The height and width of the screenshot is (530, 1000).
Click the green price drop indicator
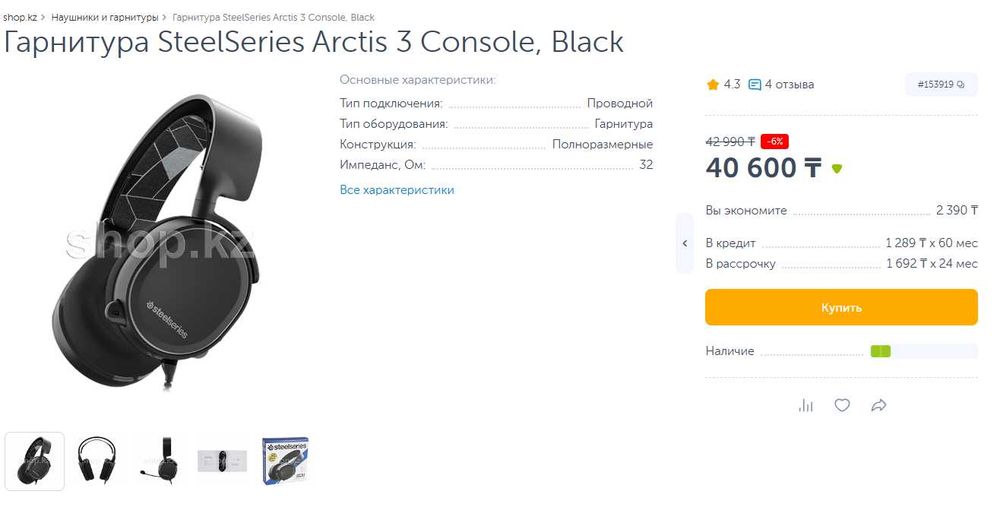coord(837,169)
